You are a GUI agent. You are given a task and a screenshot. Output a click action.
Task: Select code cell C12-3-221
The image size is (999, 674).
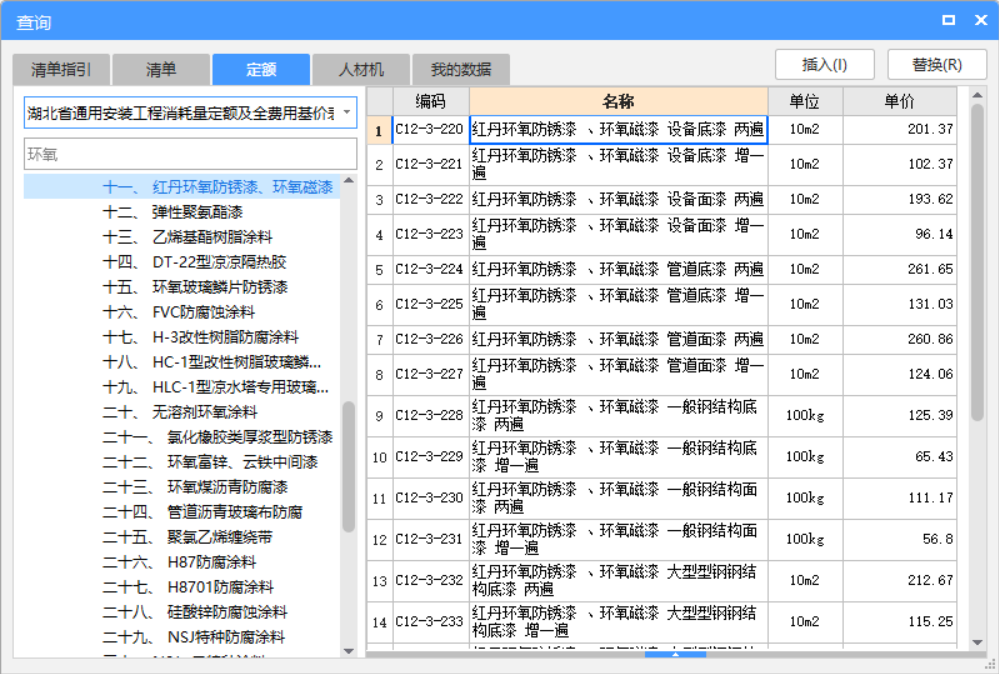[x=431, y=164]
